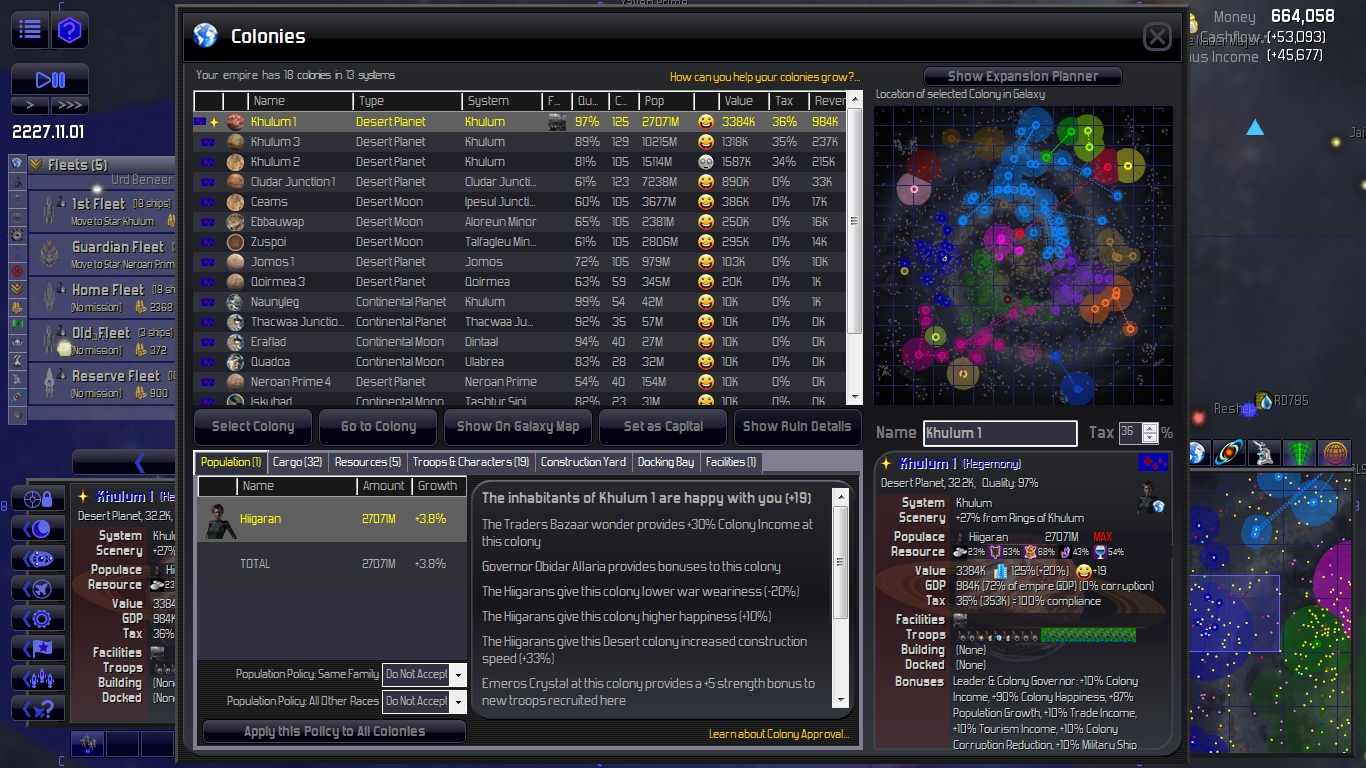The width and height of the screenshot is (1366, 768).
Task: Click the Show Expansion Planner button
Action: [1023, 76]
